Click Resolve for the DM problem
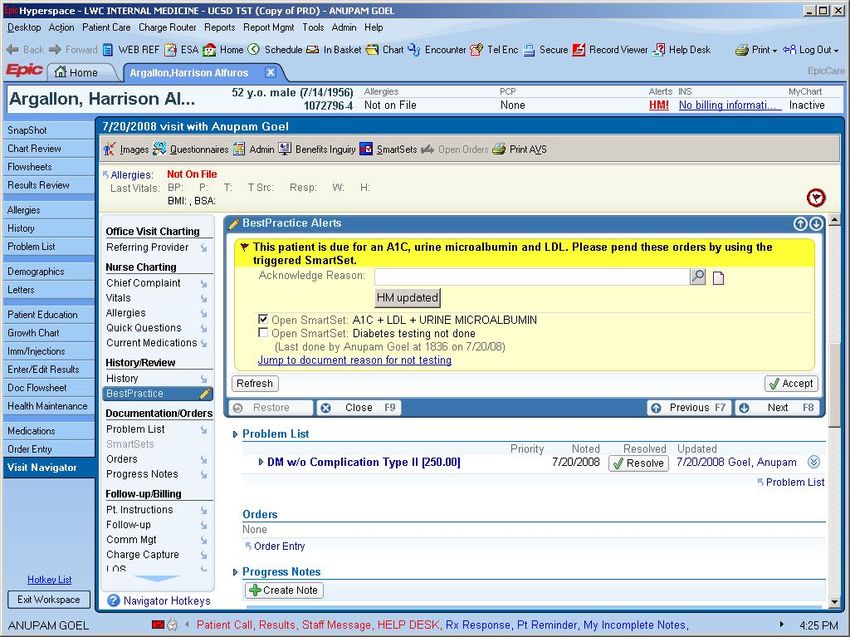Screen dimensions: 850x637 click(x=639, y=463)
